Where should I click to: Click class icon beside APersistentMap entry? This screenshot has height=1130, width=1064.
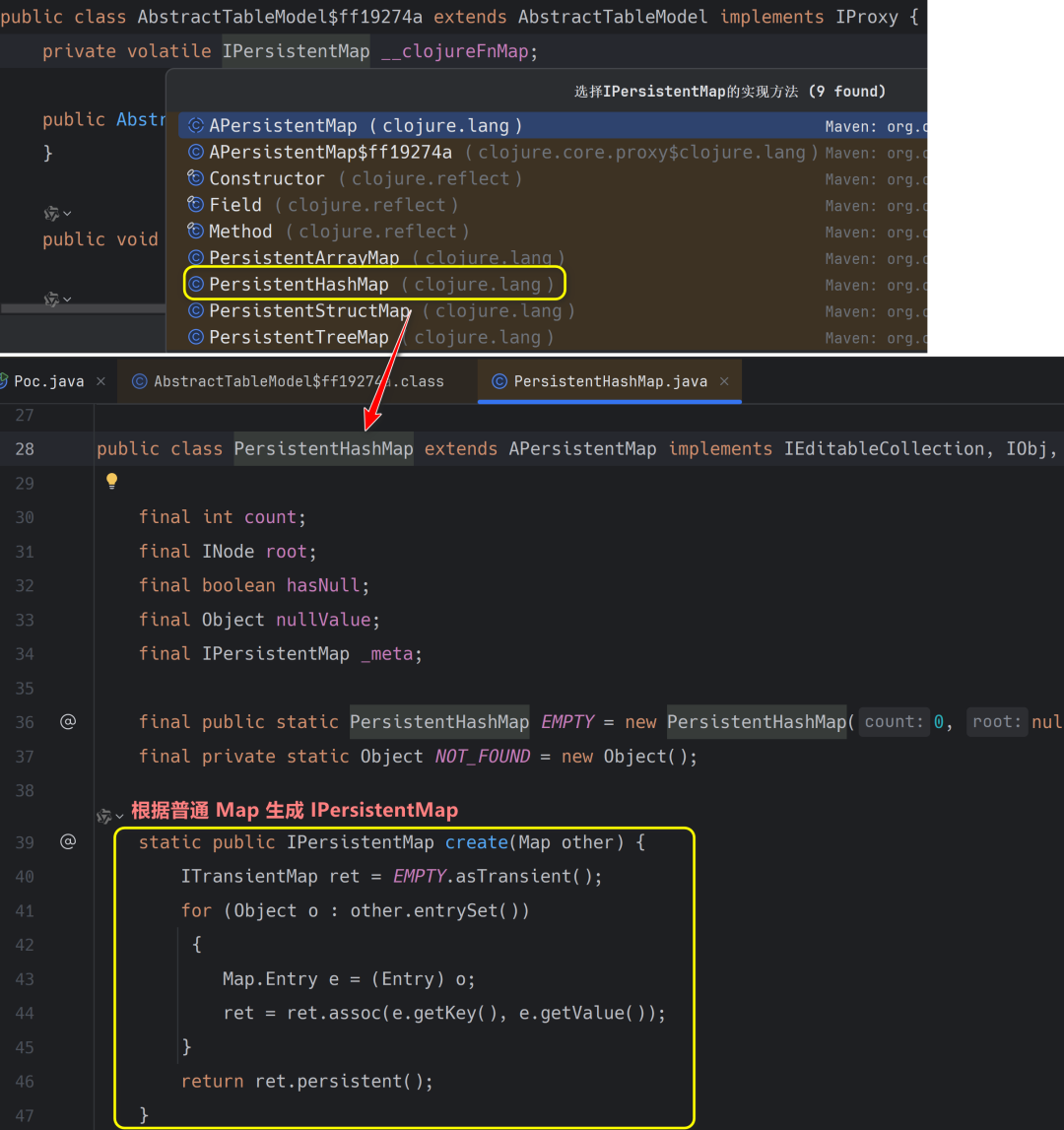click(195, 125)
